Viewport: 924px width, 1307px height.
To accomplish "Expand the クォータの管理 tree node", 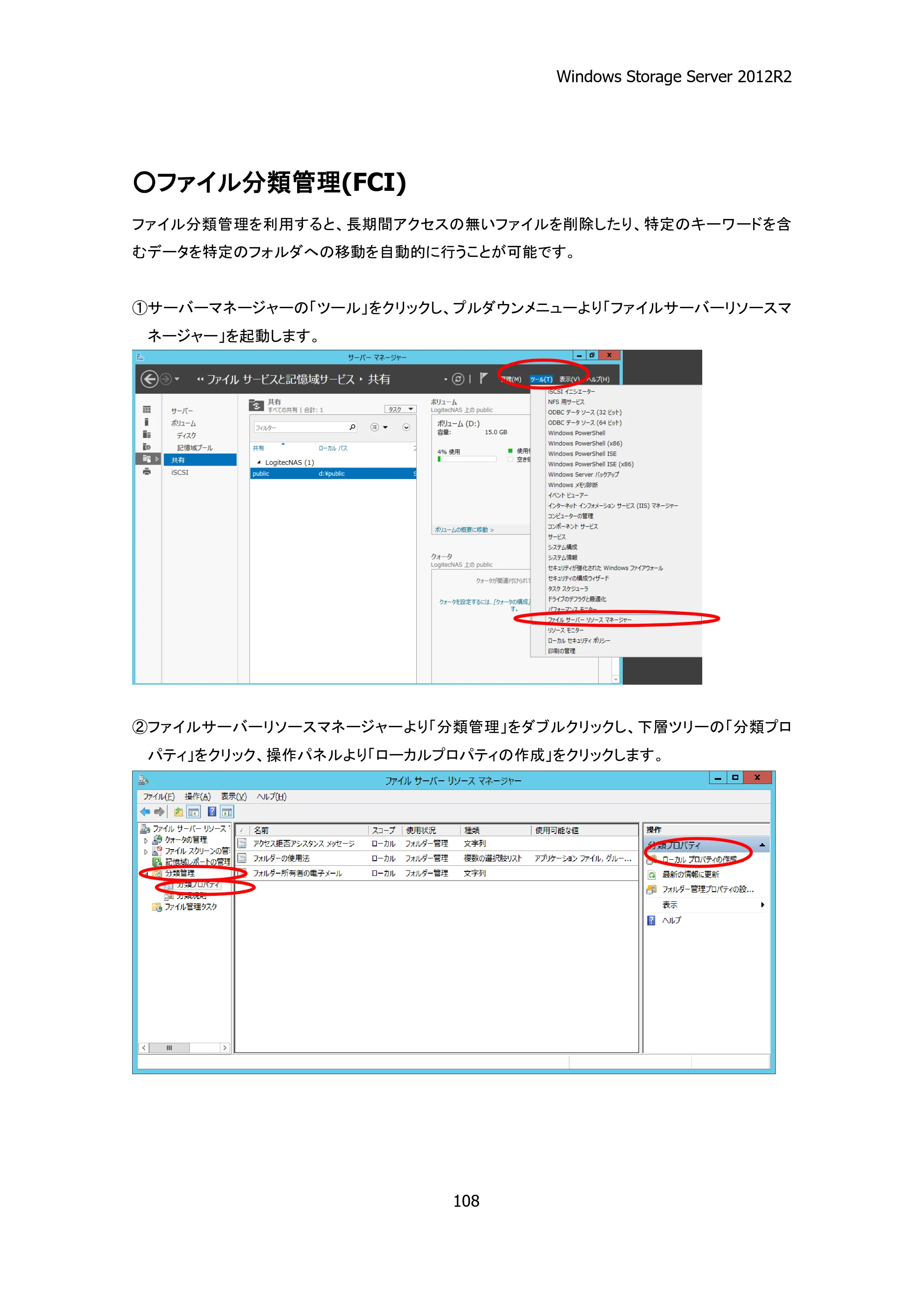I will pos(146,840).
